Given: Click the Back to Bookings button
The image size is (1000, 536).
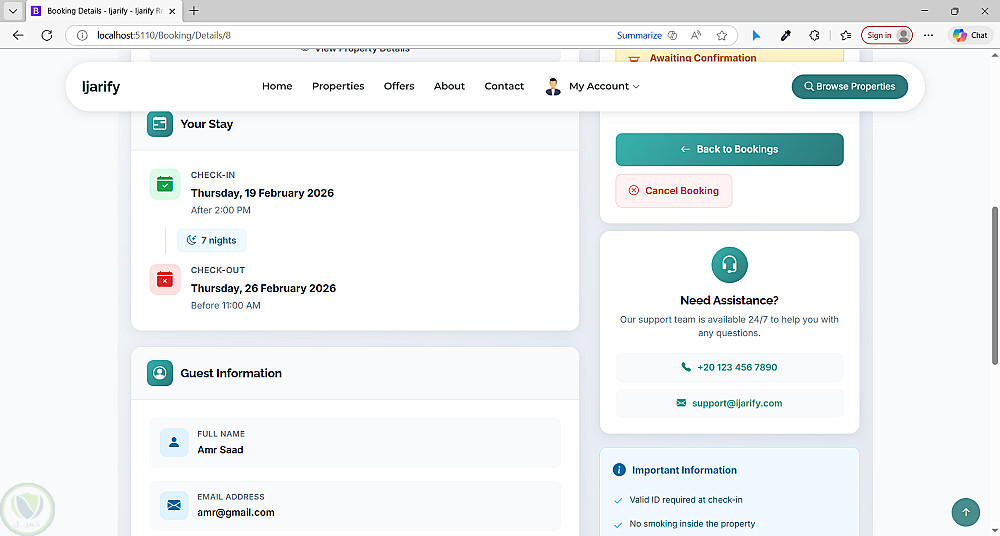Looking at the screenshot, I should pyautogui.click(x=729, y=149).
